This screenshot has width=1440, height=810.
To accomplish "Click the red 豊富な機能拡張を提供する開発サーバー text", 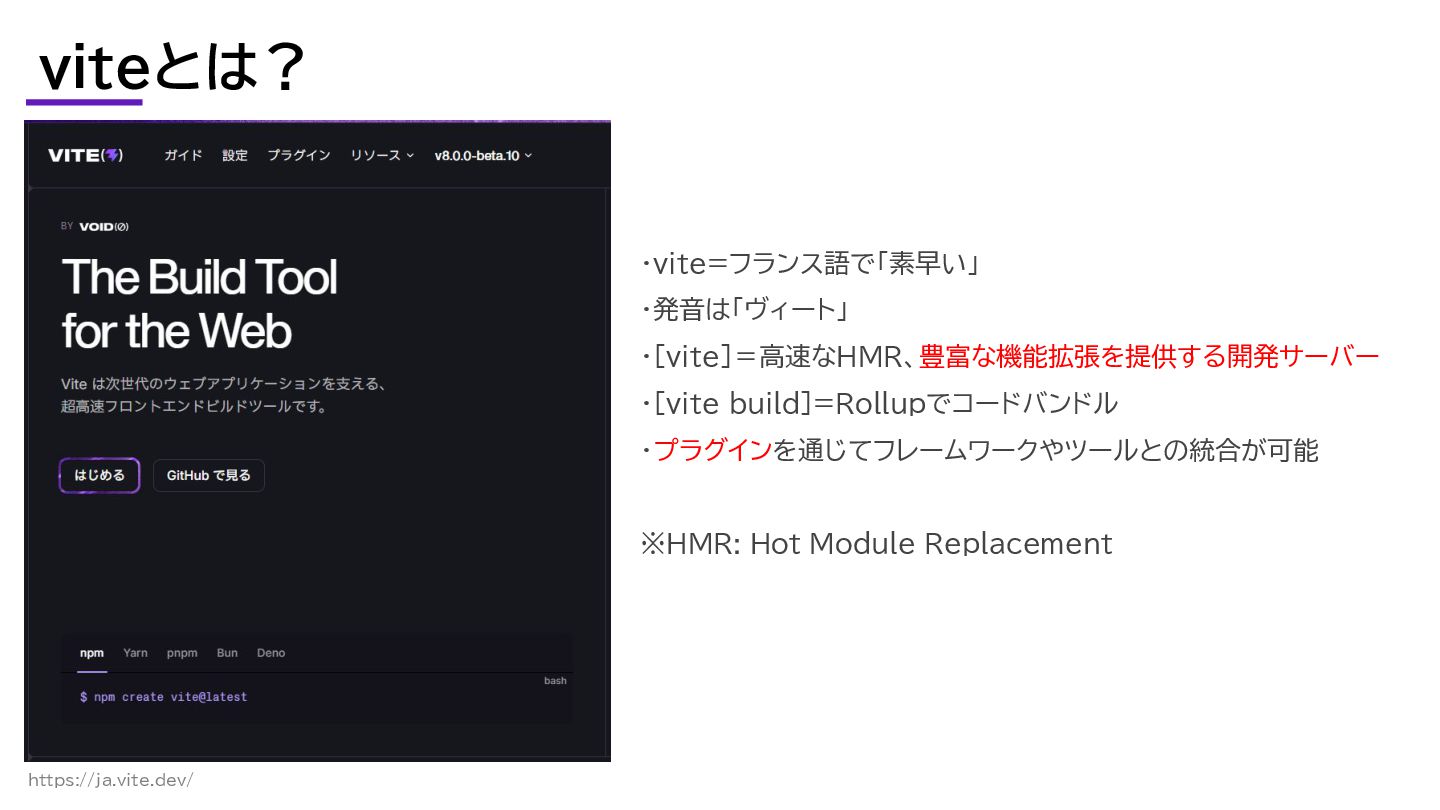I will 1149,357.
